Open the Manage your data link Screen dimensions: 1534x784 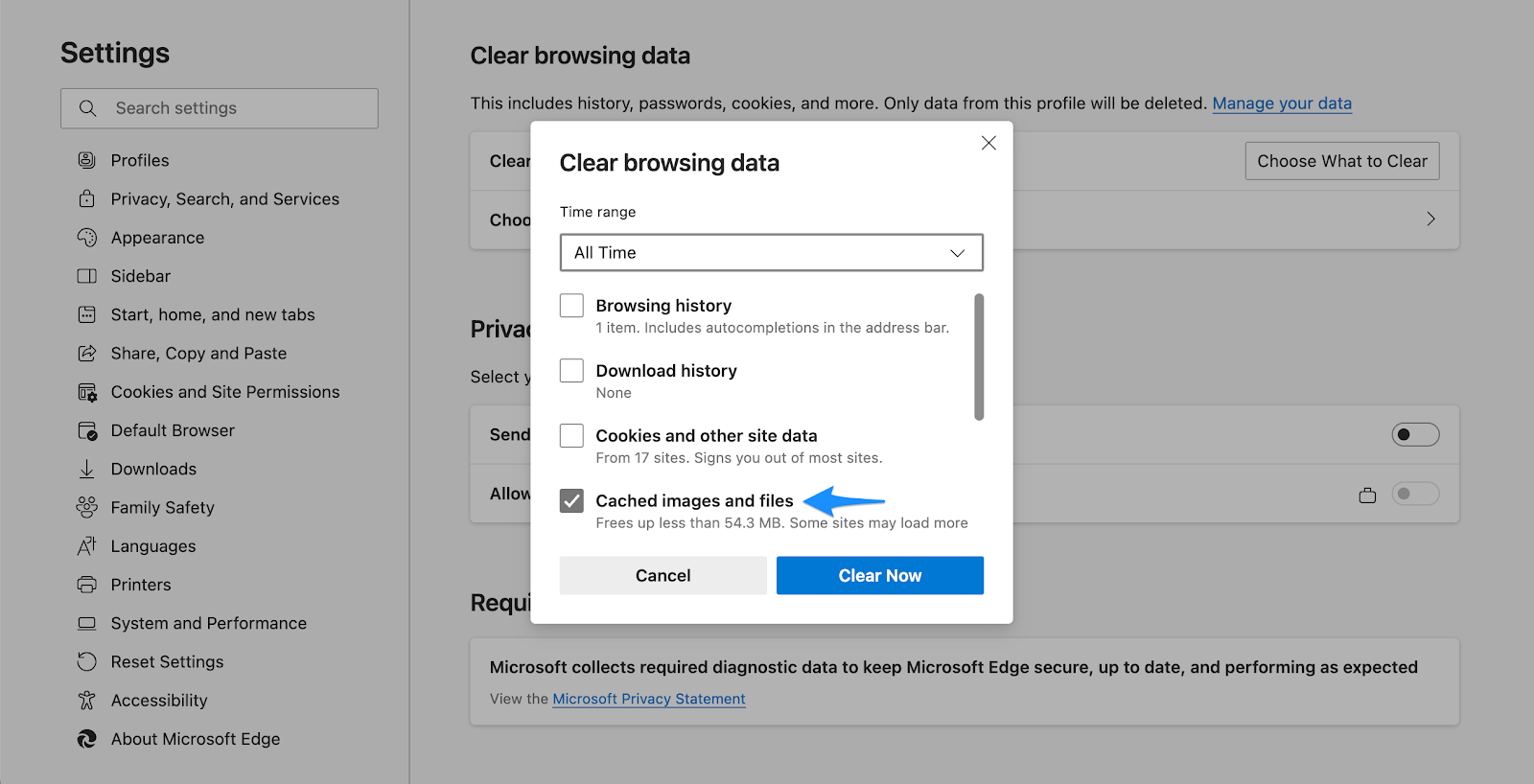coord(1282,103)
